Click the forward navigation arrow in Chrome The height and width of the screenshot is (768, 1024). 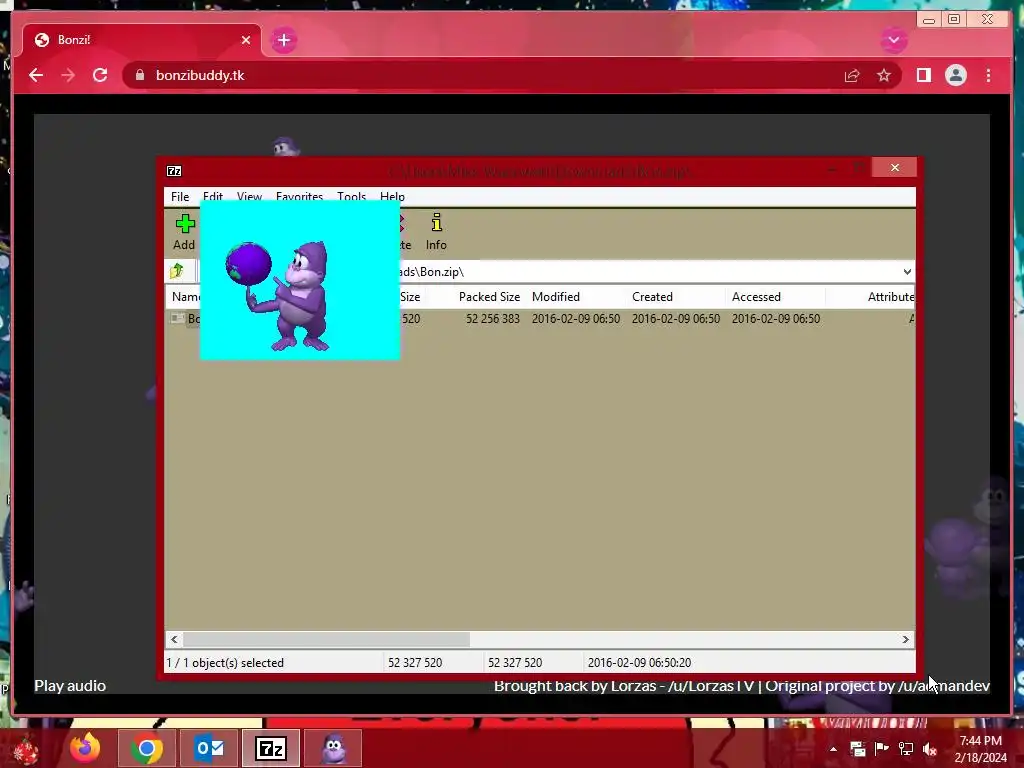click(68, 76)
